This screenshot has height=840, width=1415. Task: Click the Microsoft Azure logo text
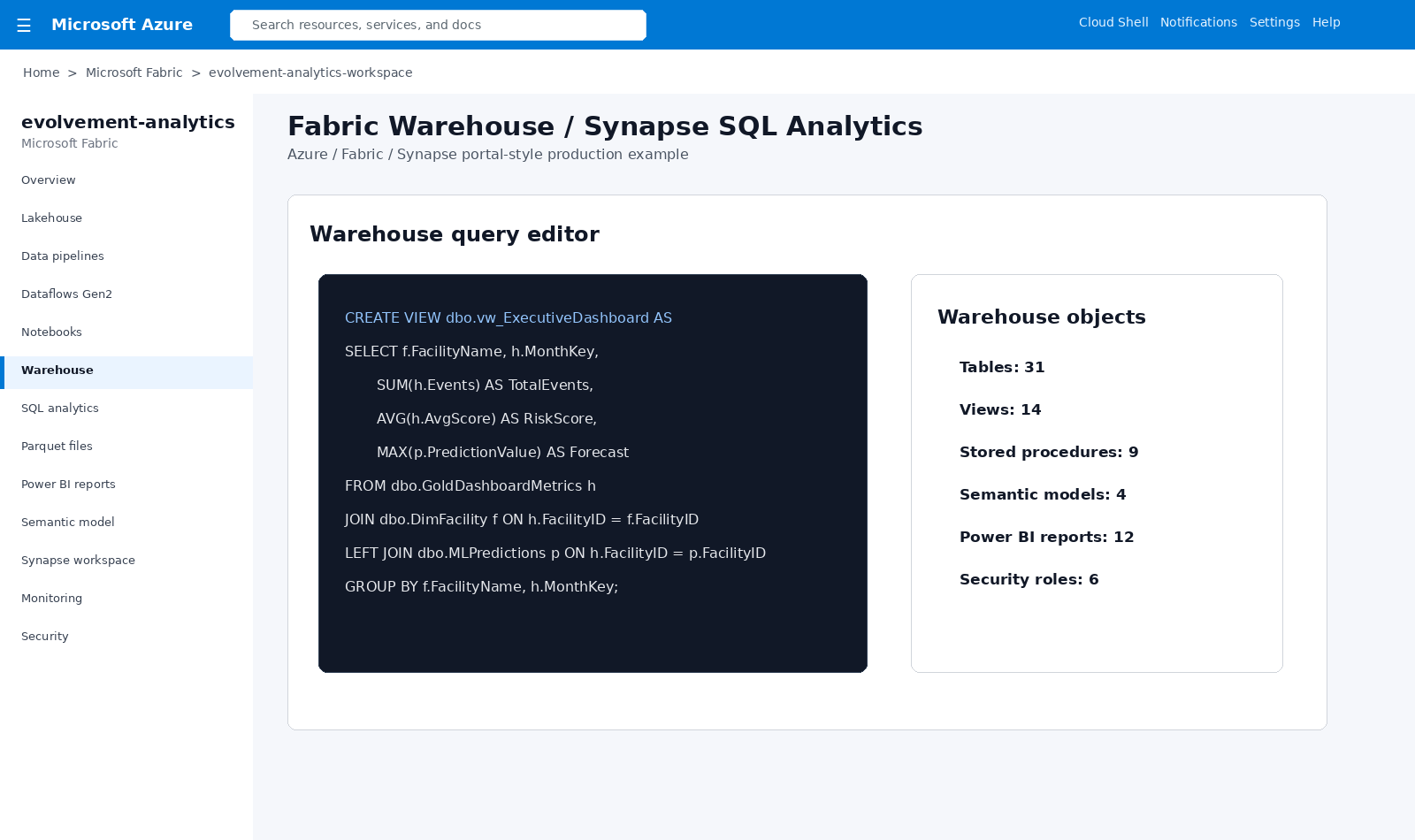(x=122, y=25)
